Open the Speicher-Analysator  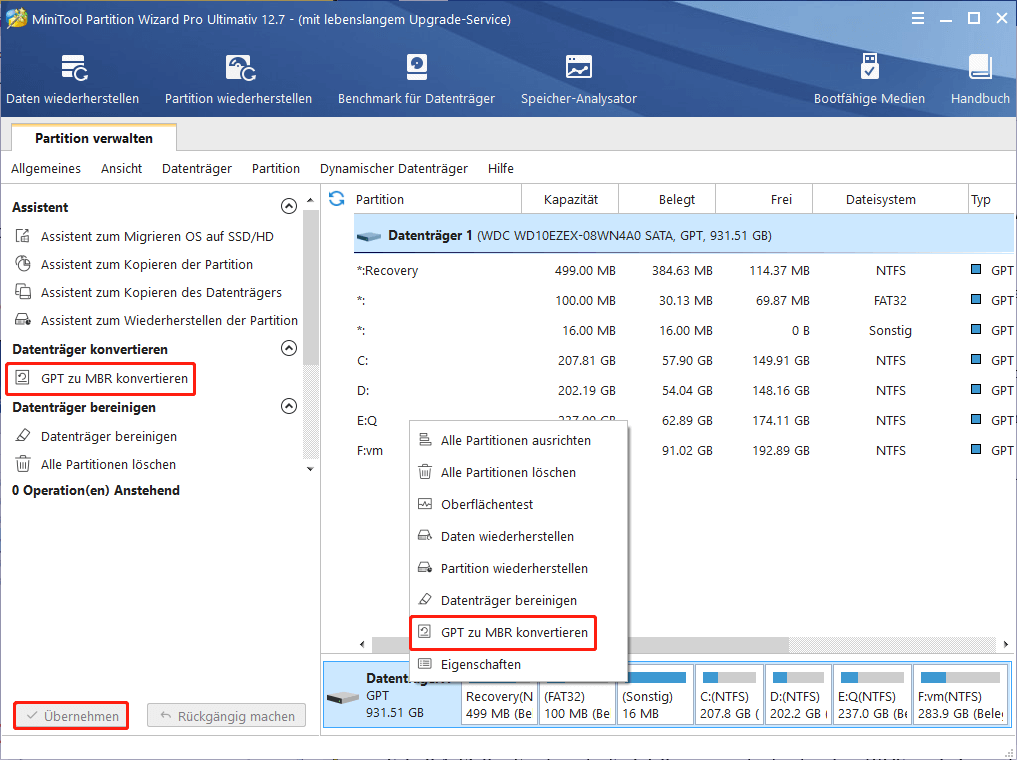click(x=578, y=78)
